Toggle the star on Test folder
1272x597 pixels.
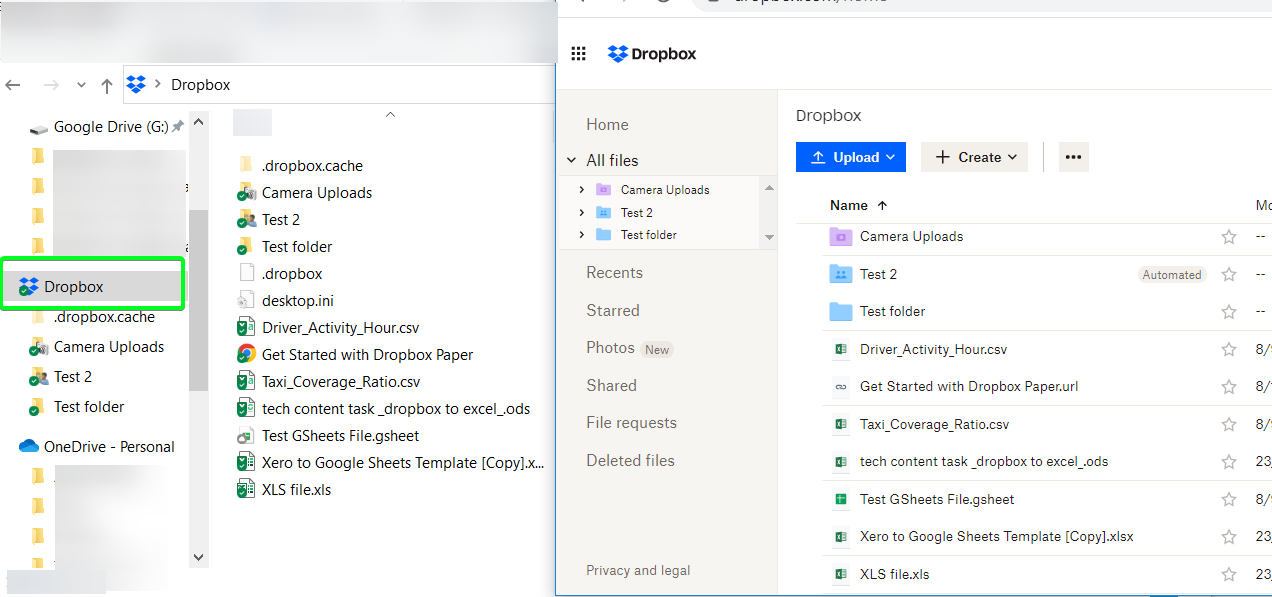(x=1228, y=311)
